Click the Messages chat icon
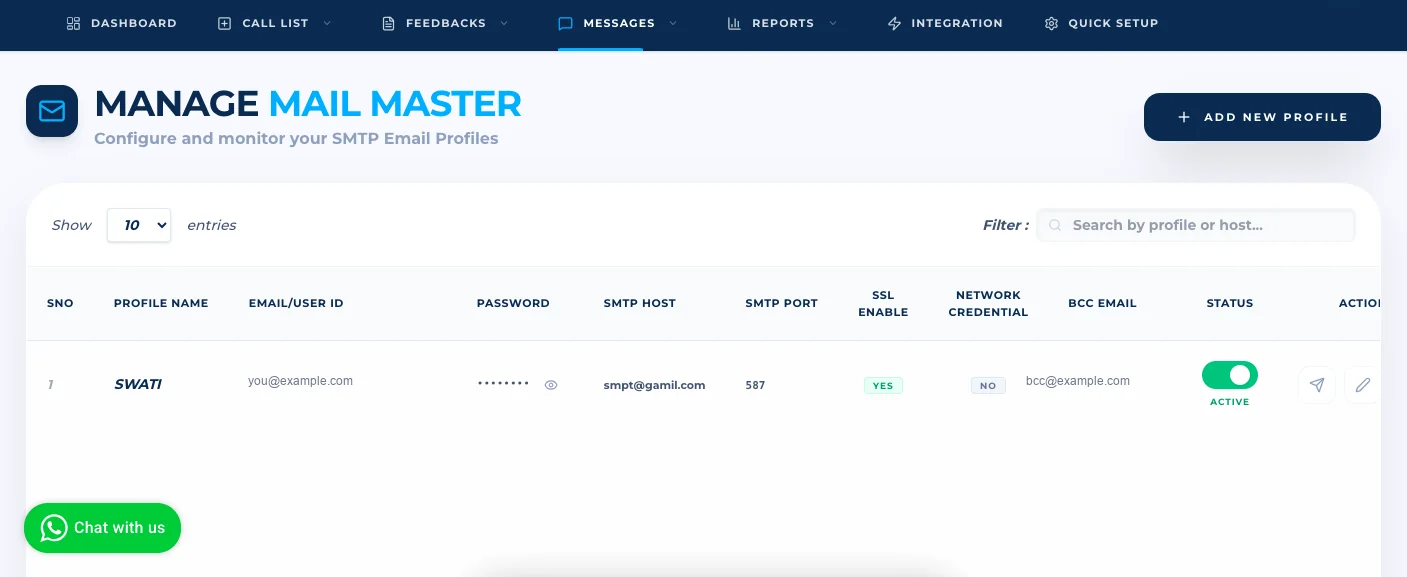The image size is (1407, 577). pos(565,23)
